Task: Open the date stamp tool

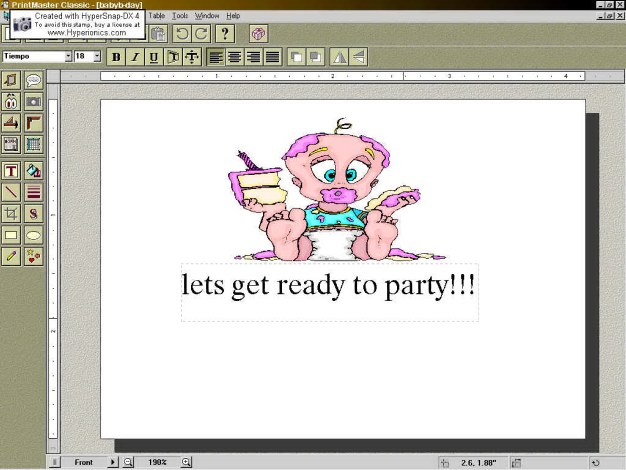Action: (11, 144)
